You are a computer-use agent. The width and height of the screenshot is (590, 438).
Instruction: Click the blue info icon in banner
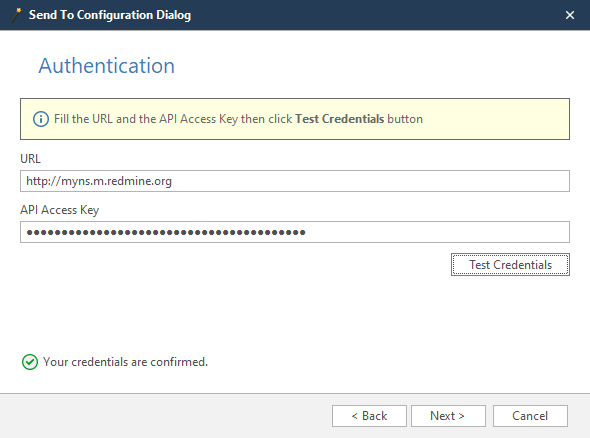pyautogui.click(x=41, y=119)
